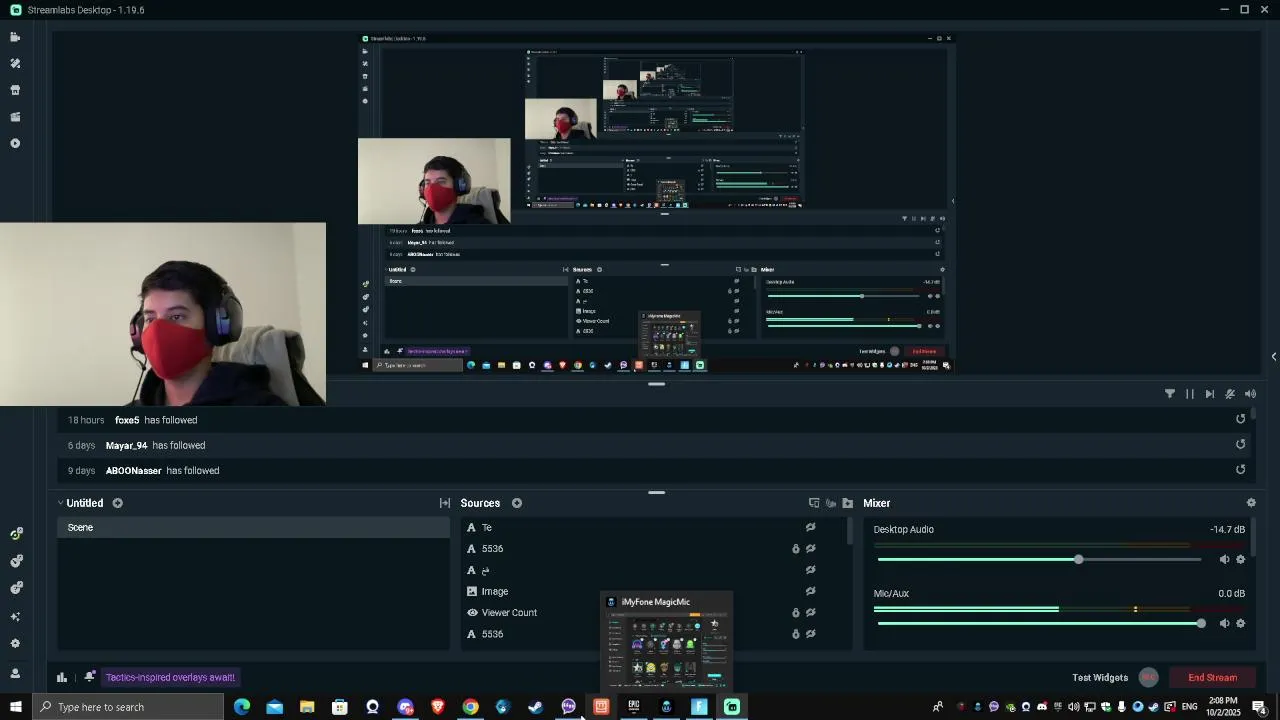This screenshot has width=1280, height=720.
Task: Add a new source with plus icon
Action: coord(517,503)
